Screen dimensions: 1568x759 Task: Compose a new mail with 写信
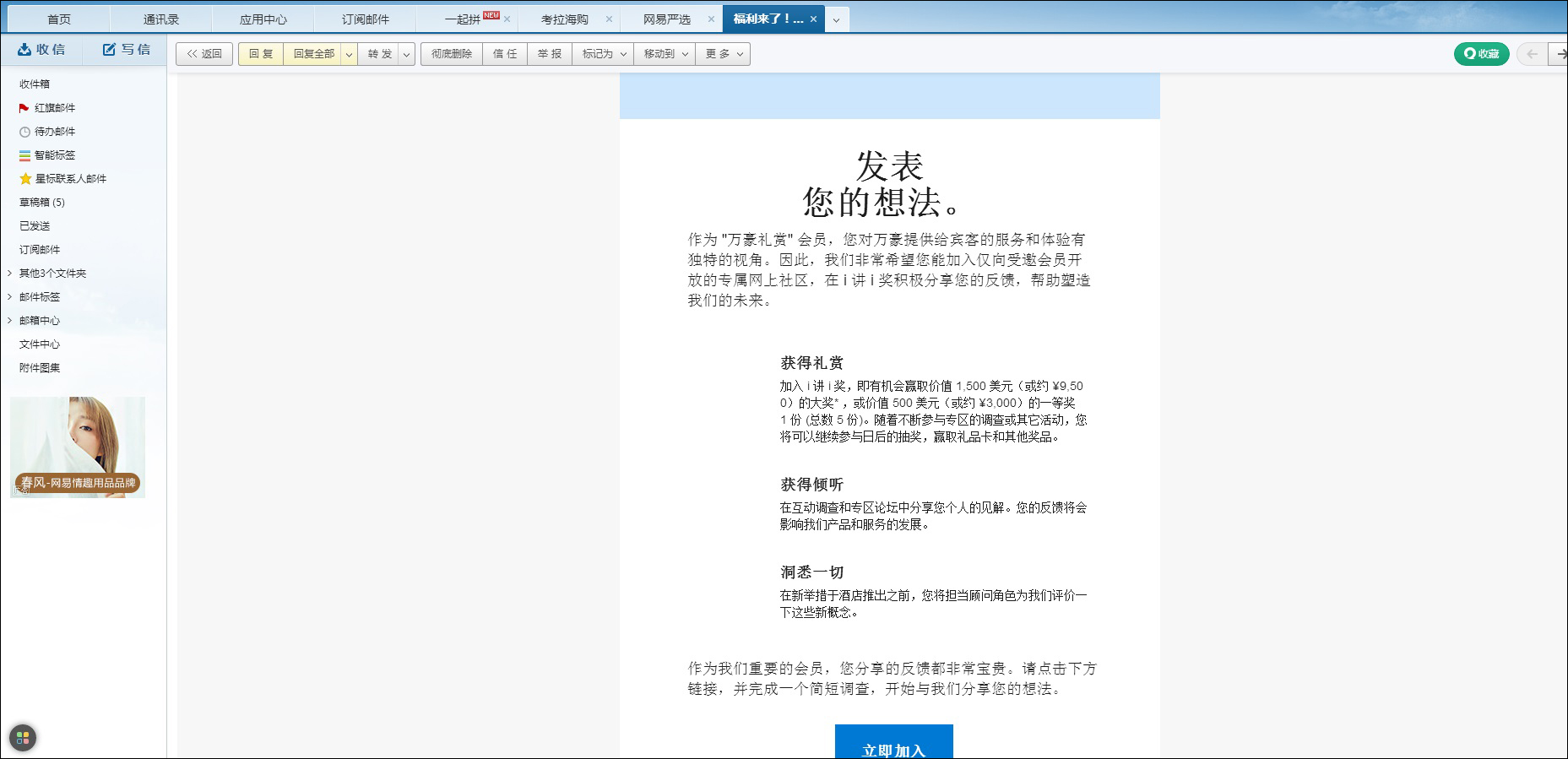click(126, 50)
